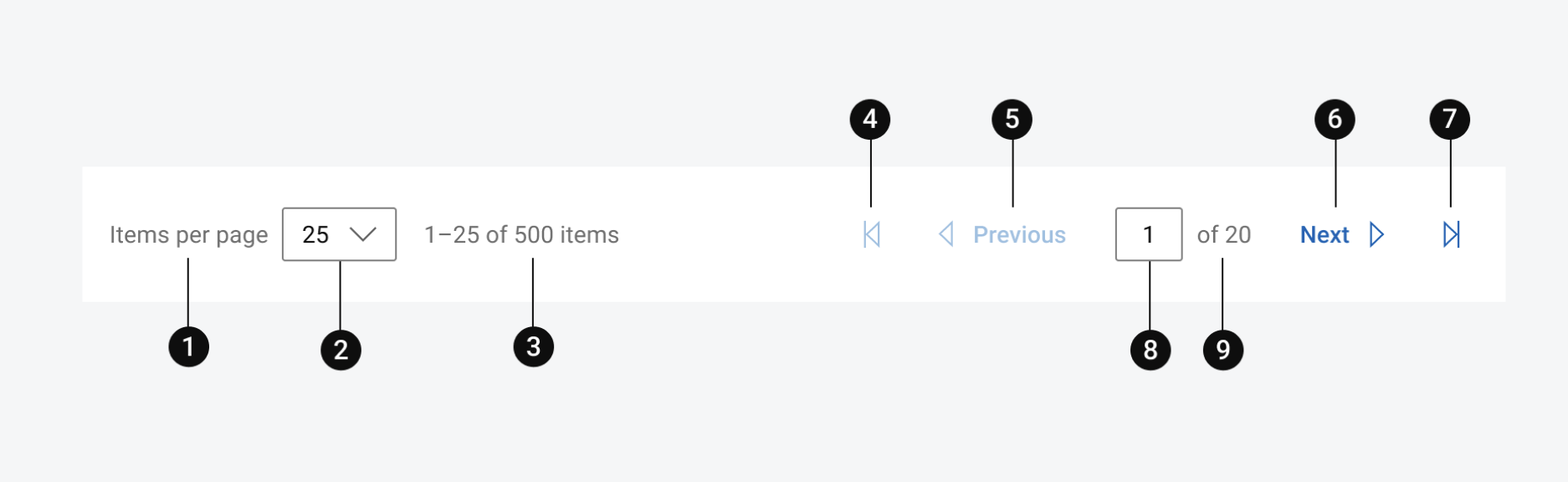Click the last page skip icon
The width and height of the screenshot is (1568, 482).
point(1452,234)
